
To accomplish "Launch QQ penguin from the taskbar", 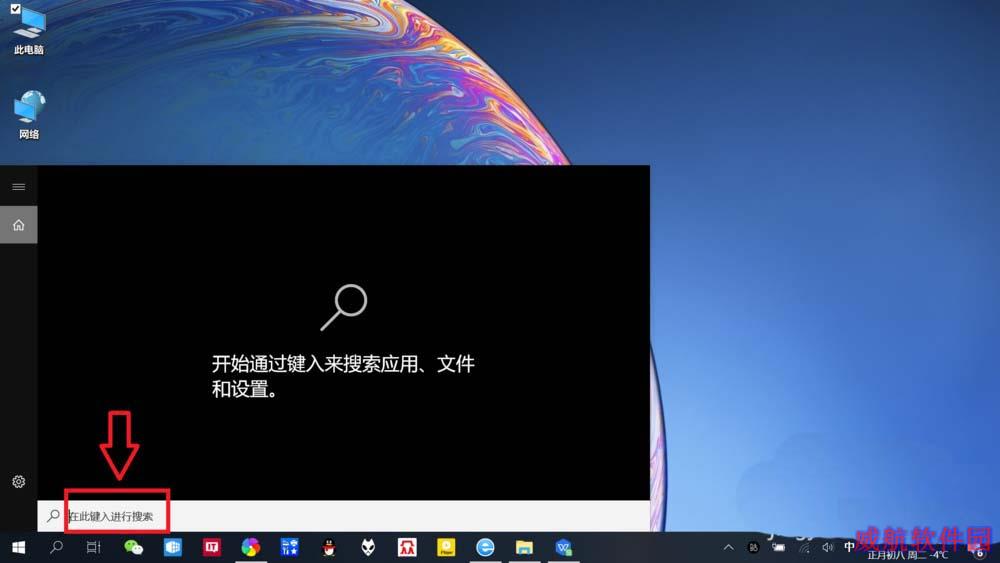I will click(x=329, y=547).
